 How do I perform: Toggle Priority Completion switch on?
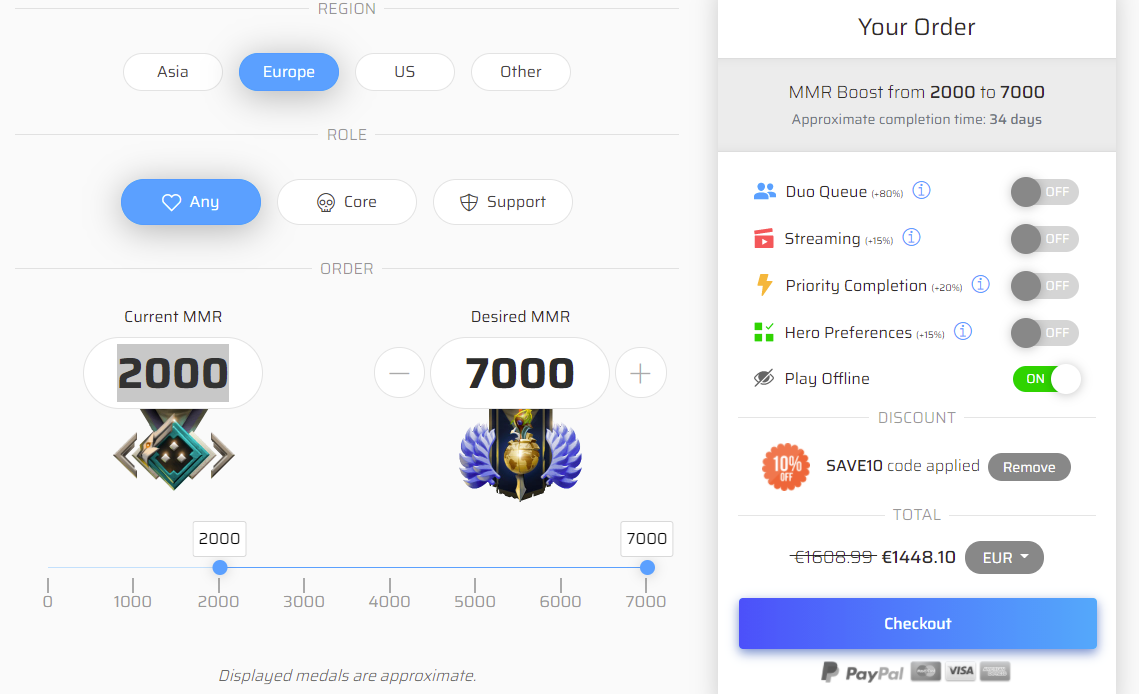click(1044, 286)
